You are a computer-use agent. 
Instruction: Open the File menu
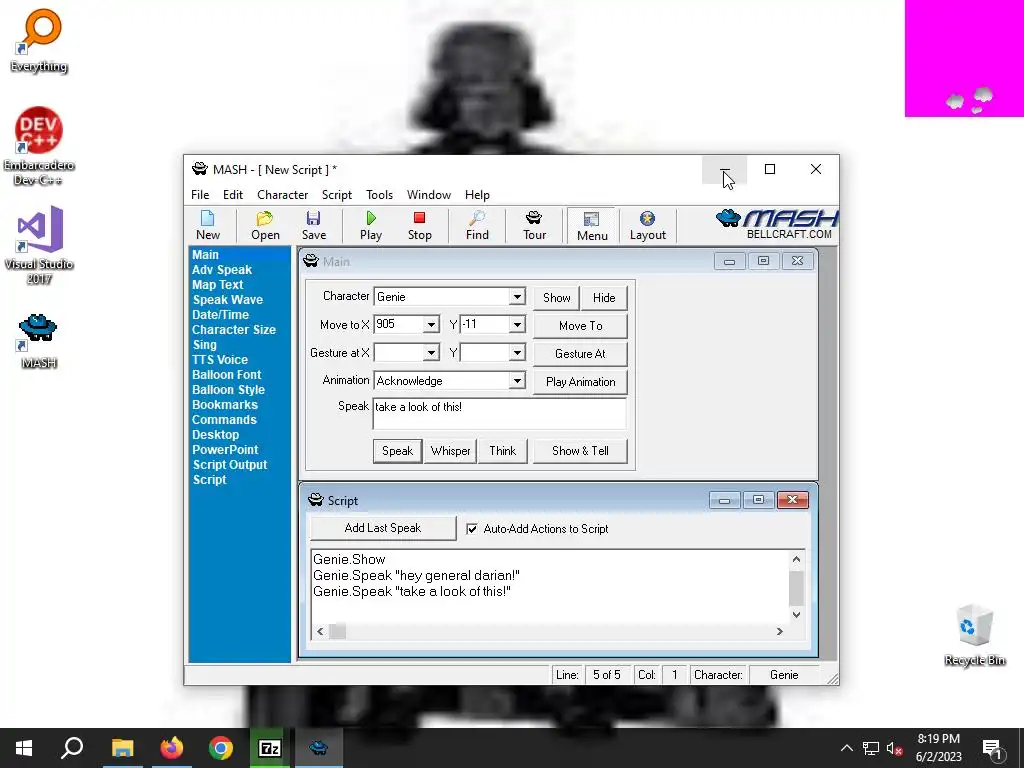pos(200,195)
